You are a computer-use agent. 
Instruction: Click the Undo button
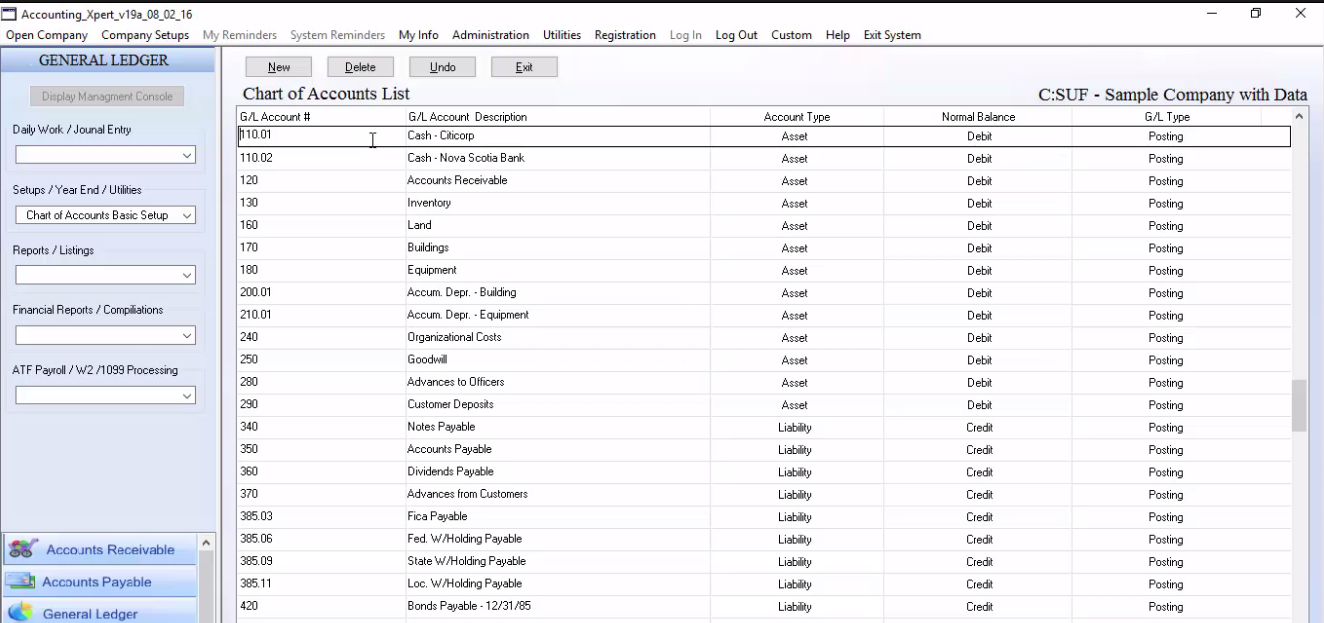(x=442, y=66)
